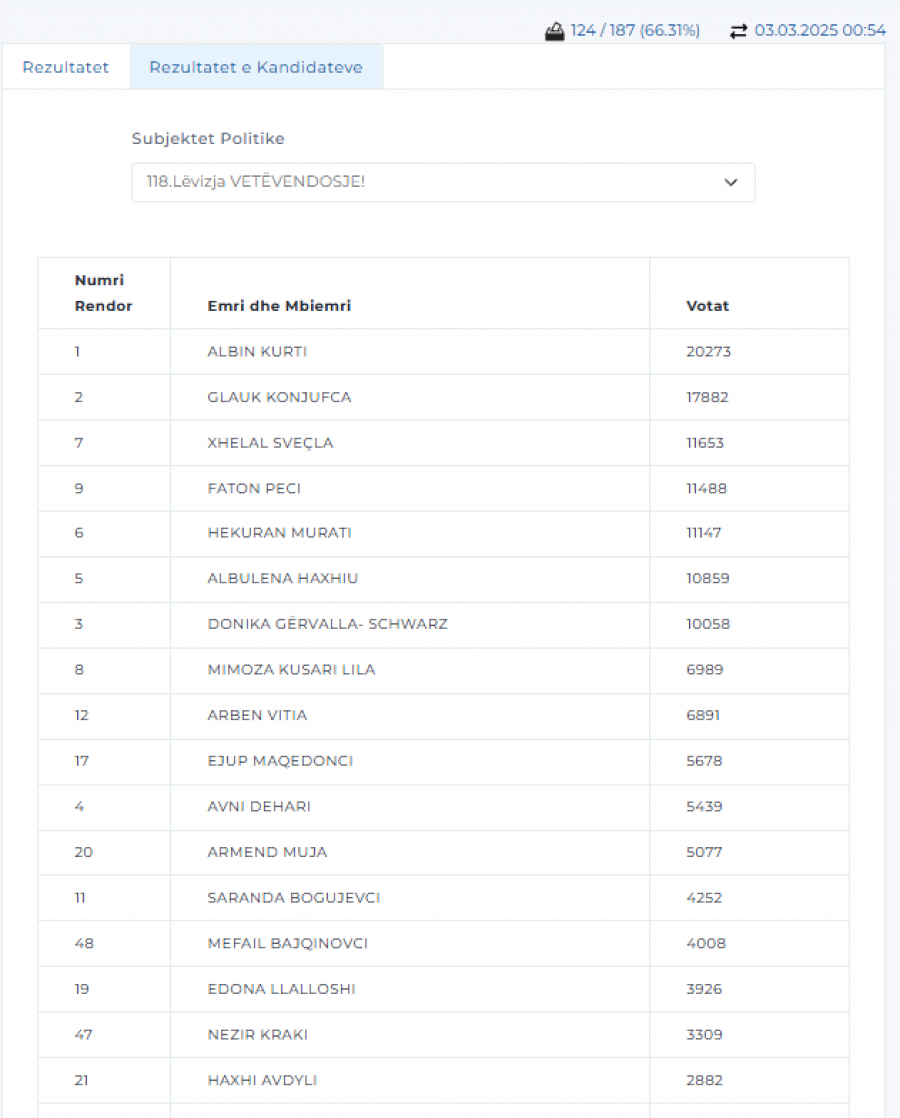Screen dimensions: 900x1118
Task: Select the ALBIN KURTI row name
Action: [257, 352]
